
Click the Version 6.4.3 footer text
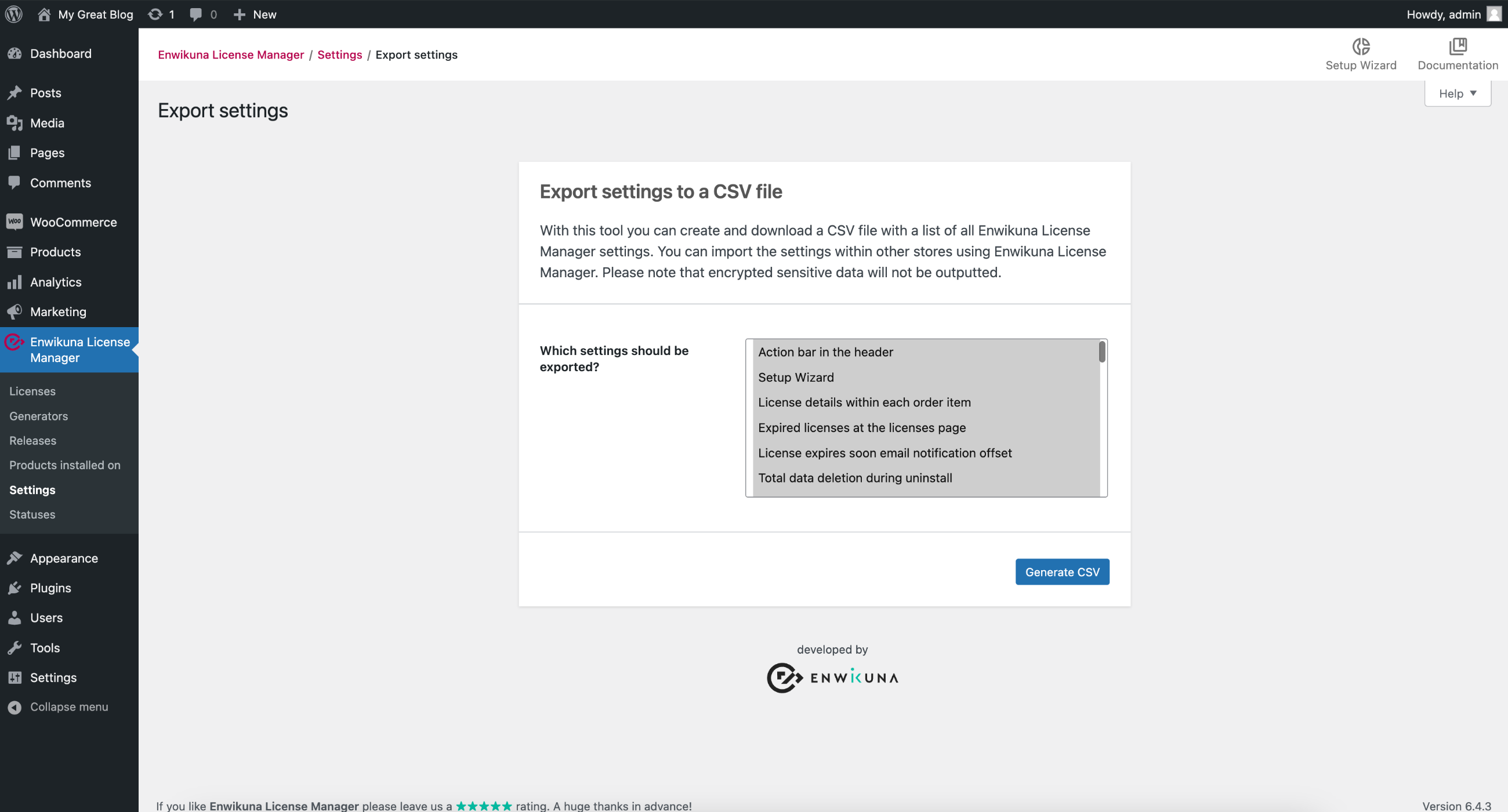tap(1456, 806)
